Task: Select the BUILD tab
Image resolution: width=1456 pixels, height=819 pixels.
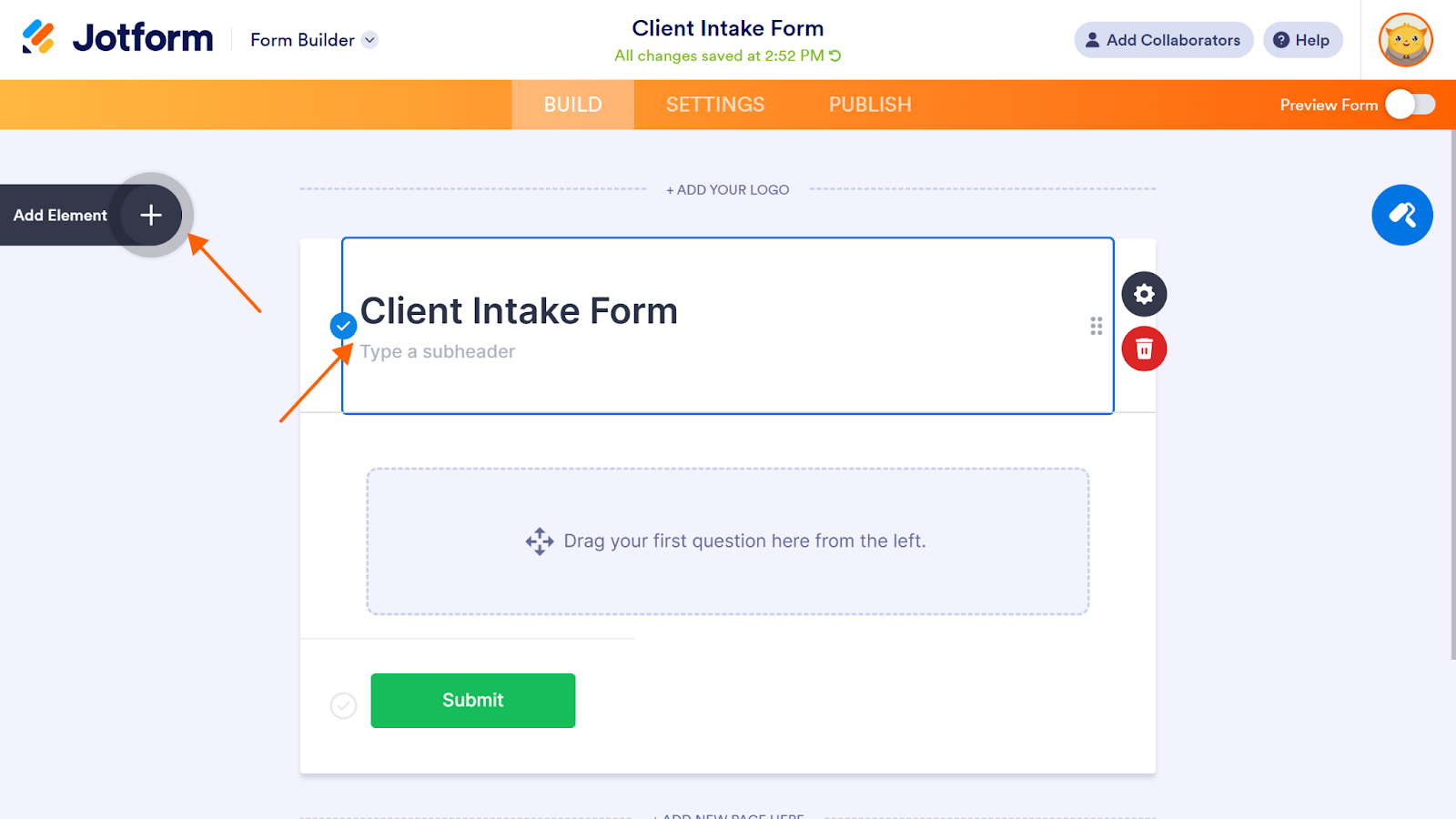Action: (x=572, y=105)
